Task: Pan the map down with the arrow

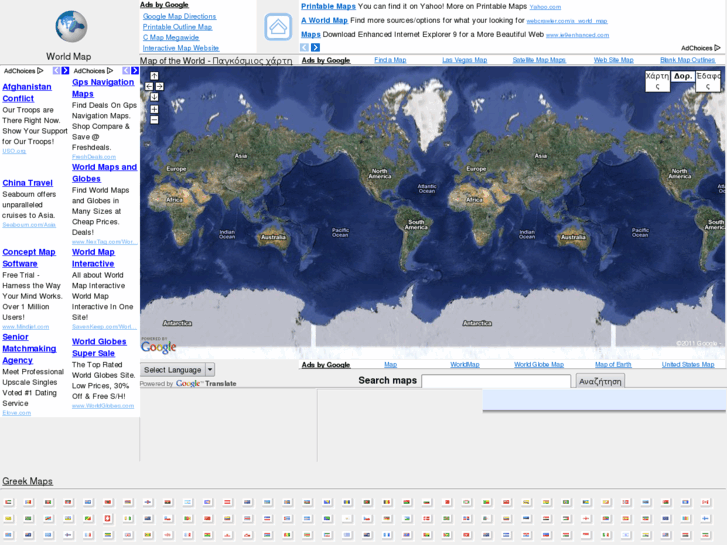Action: 154,97
